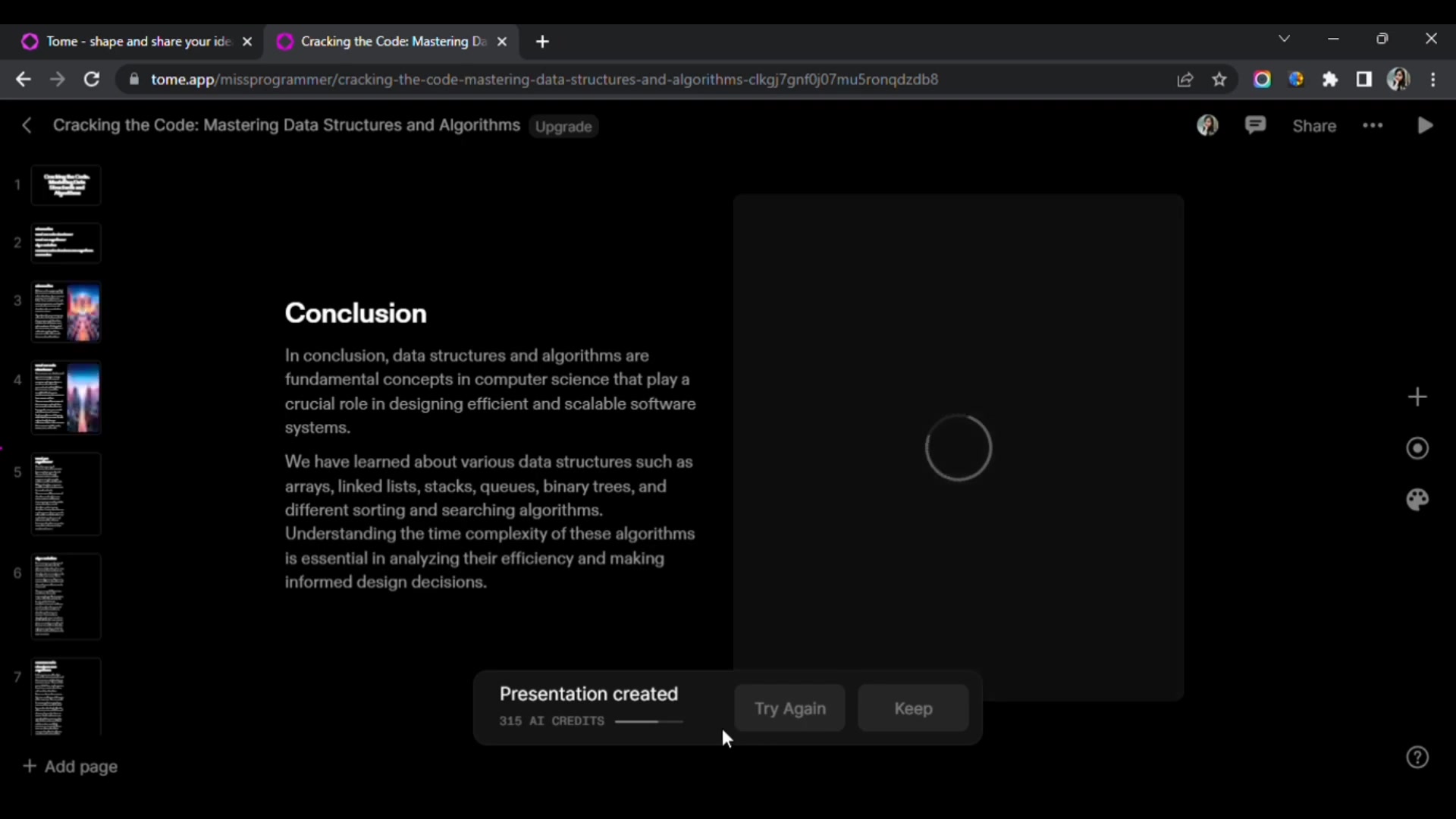Go back using the left chevron in the Tome header
1456x819 pixels.
point(27,126)
